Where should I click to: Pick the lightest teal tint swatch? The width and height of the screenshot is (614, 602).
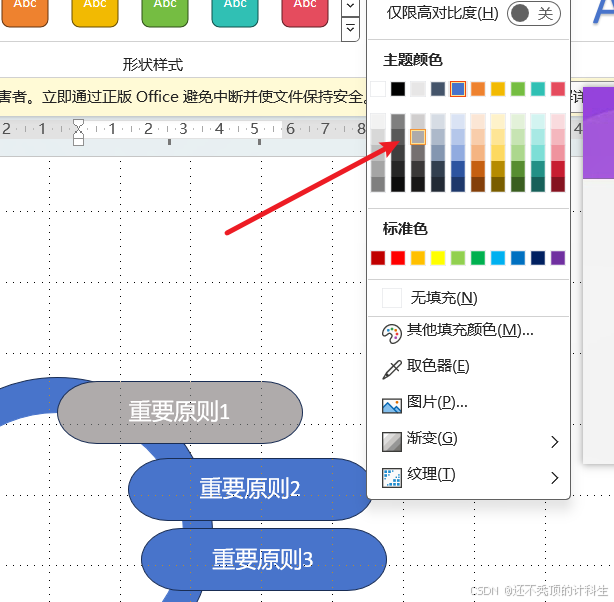point(538,121)
